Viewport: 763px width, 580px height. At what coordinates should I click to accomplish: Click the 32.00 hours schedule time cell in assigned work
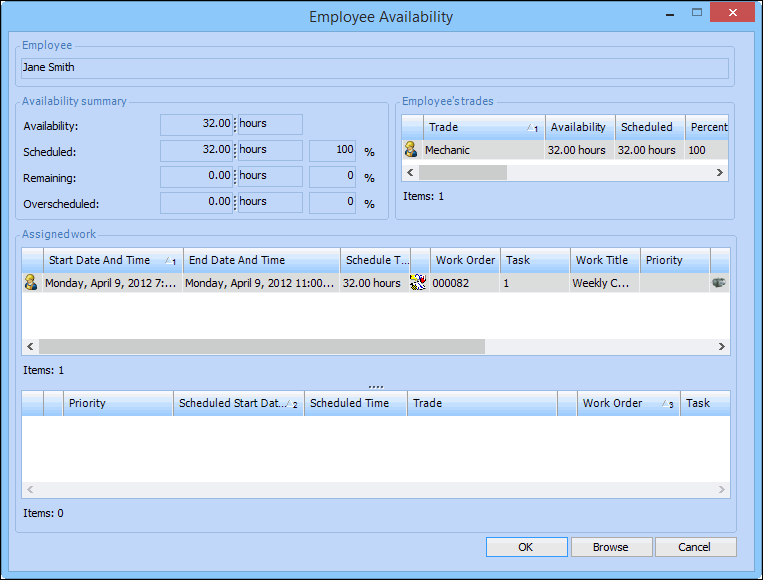click(x=375, y=283)
